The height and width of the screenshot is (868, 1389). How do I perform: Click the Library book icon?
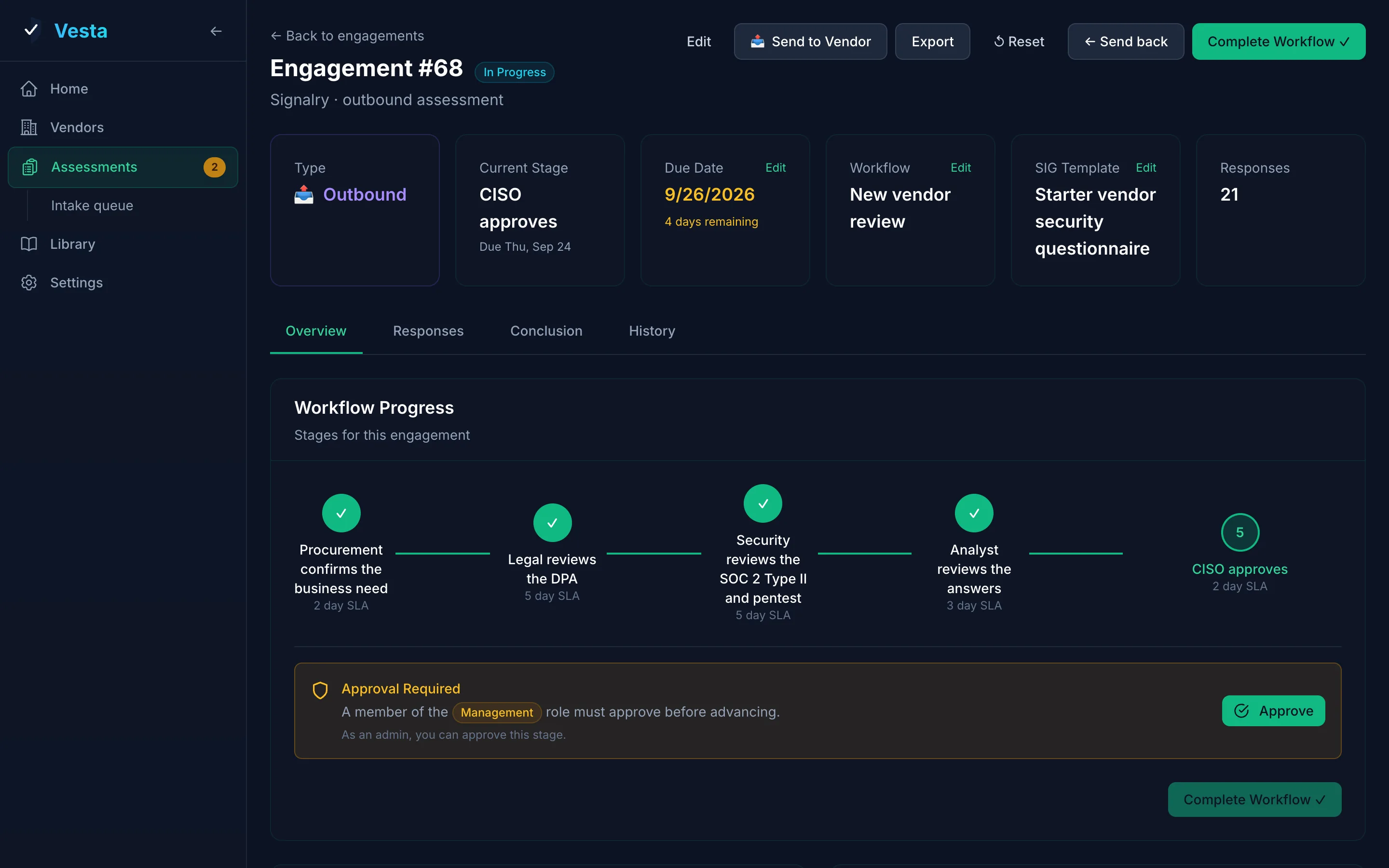click(x=29, y=244)
